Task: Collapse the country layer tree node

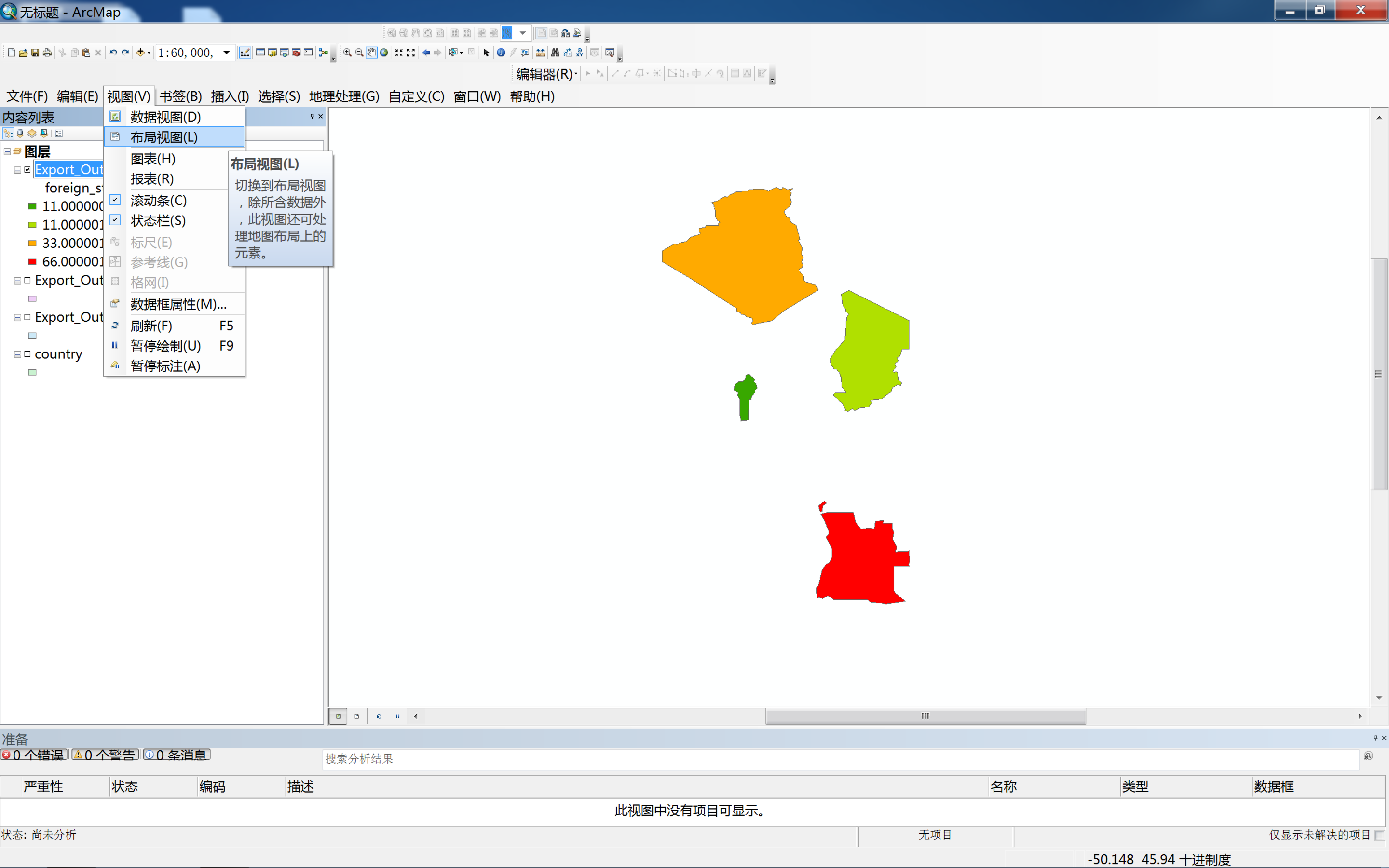Action: (x=17, y=354)
